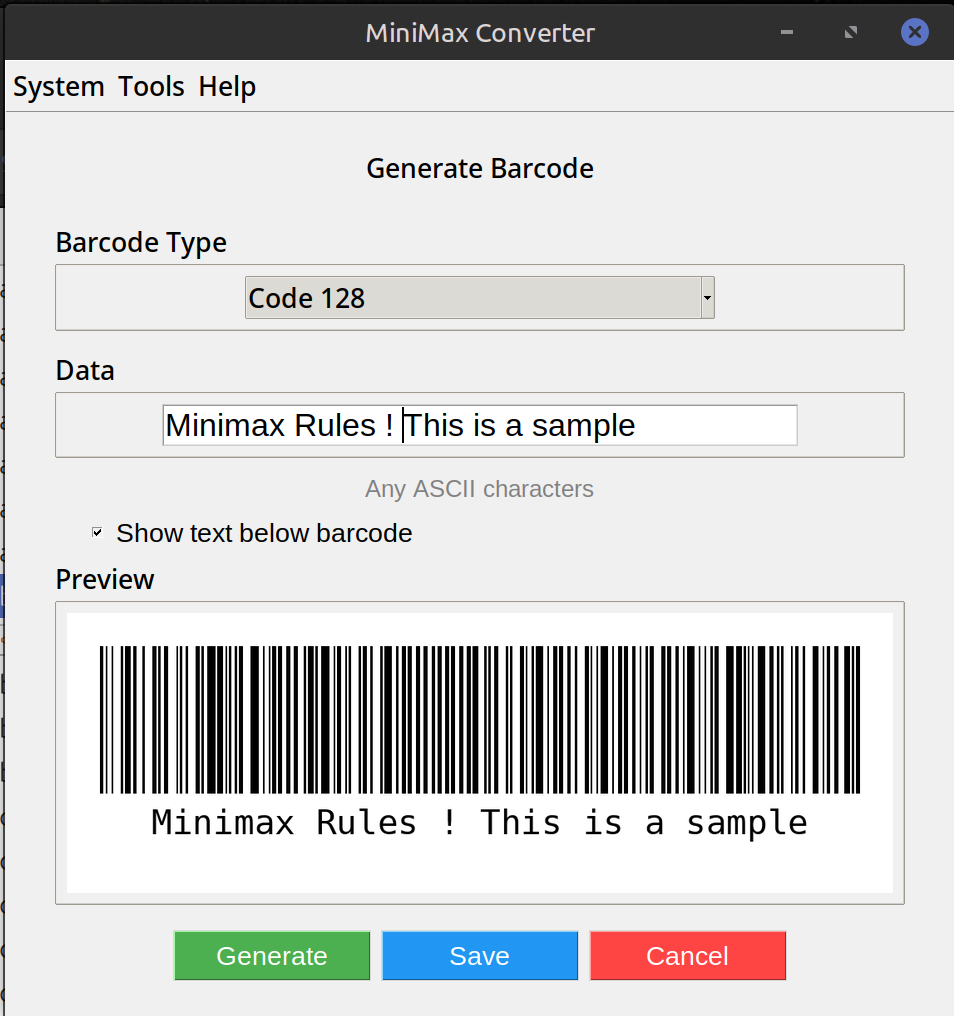
Task: Close the MiniMax Converter window
Action: 915,32
